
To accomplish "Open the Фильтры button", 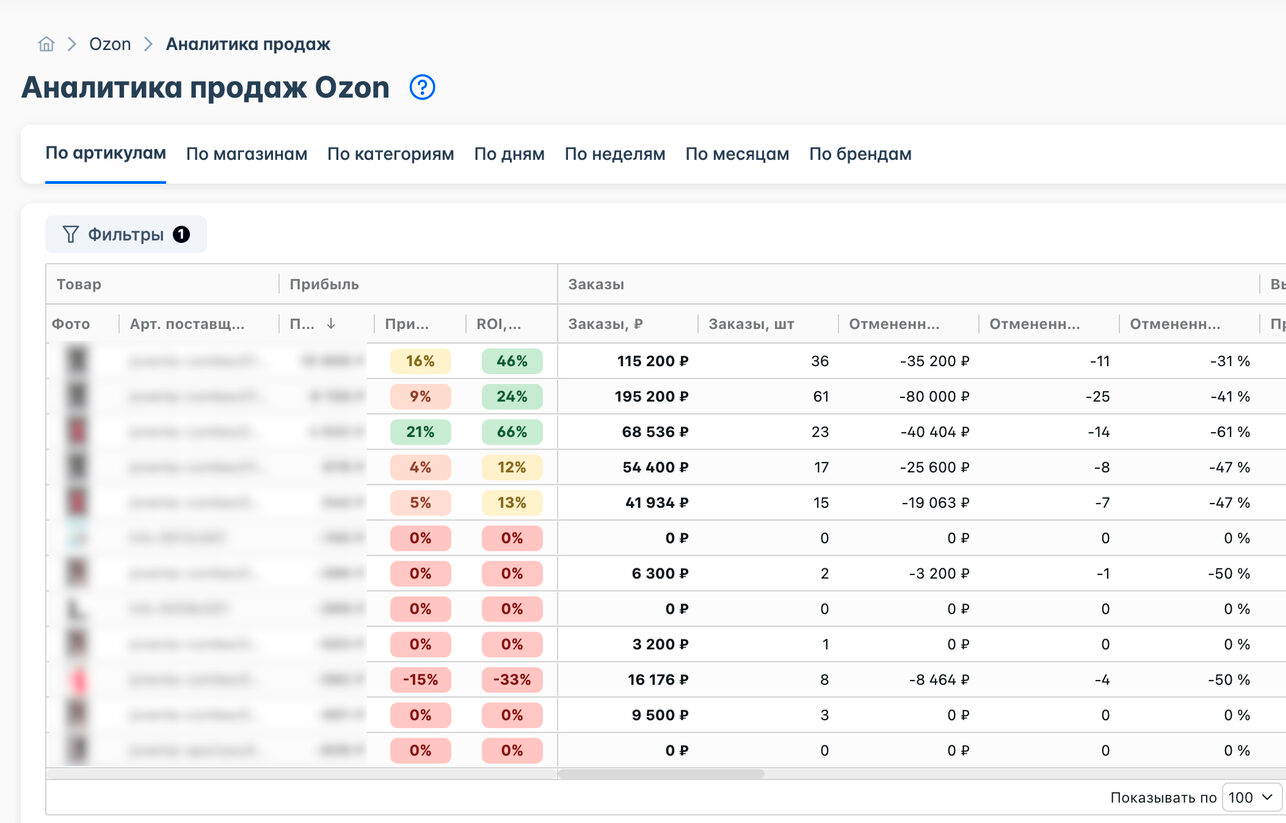I will (x=126, y=234).
